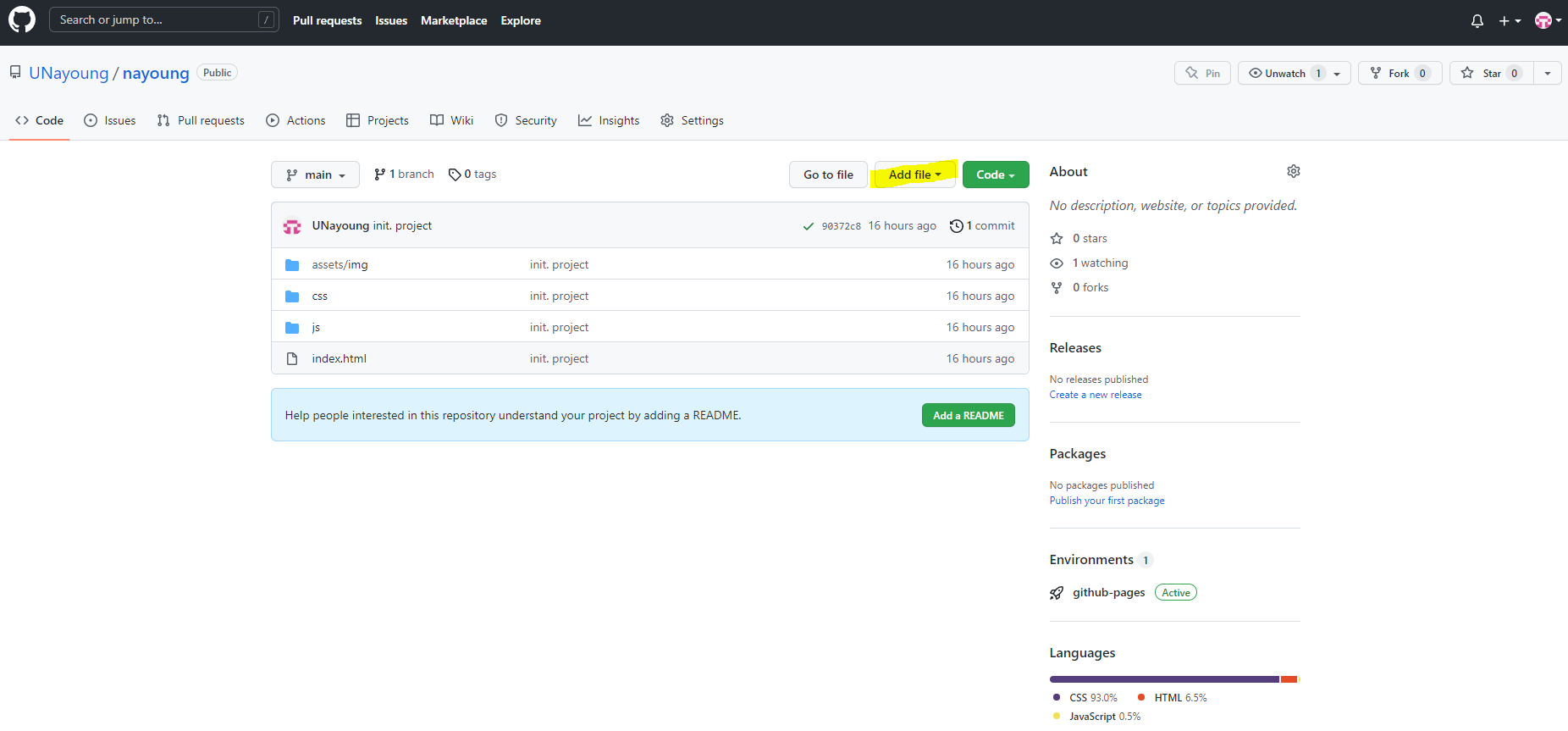The image size is (1568, 731).
Task: Star the nayoung repository
Action: 1492,73
